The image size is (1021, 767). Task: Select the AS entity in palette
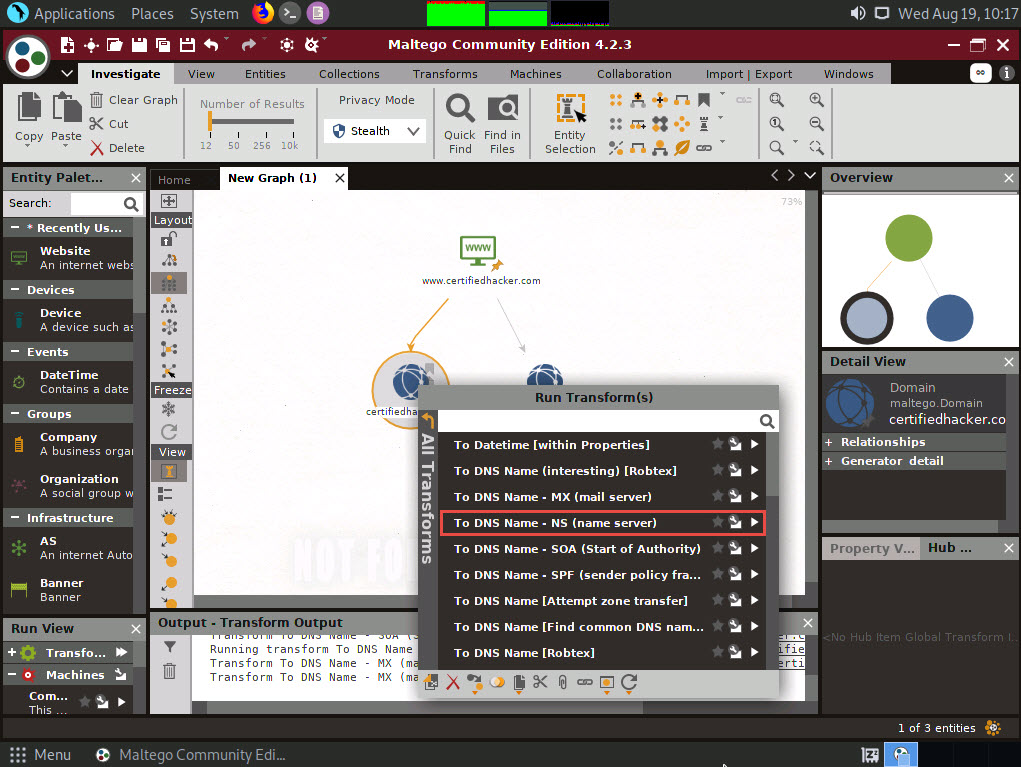pos(68,548)
